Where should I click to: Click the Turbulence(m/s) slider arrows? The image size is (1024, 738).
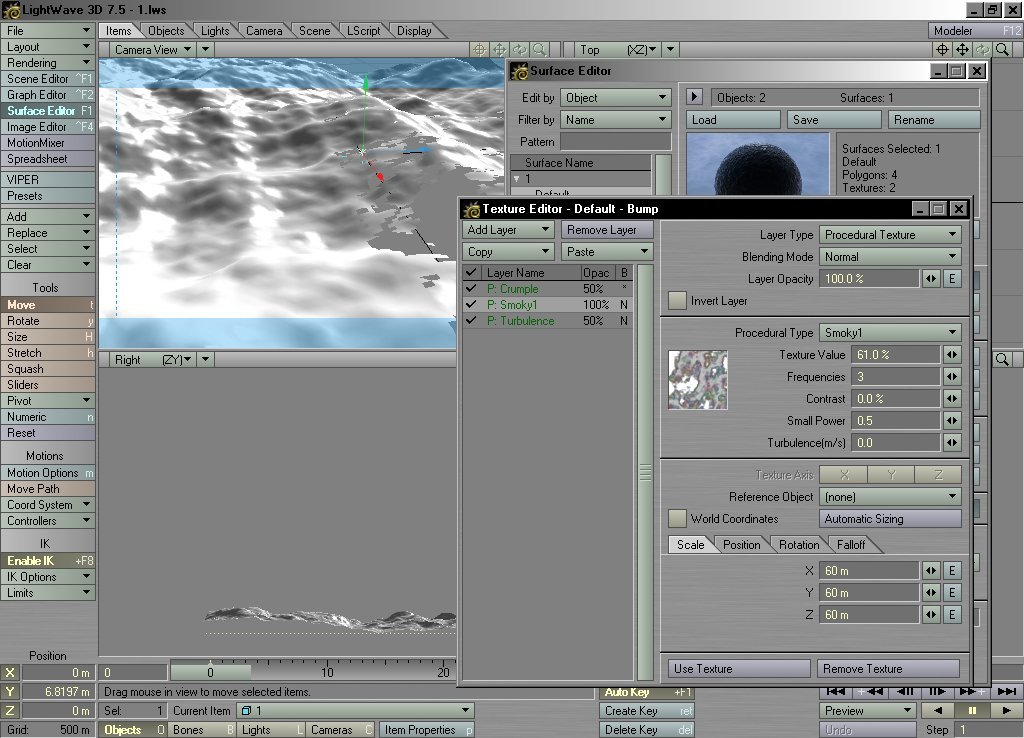click(x=952, y=443)
